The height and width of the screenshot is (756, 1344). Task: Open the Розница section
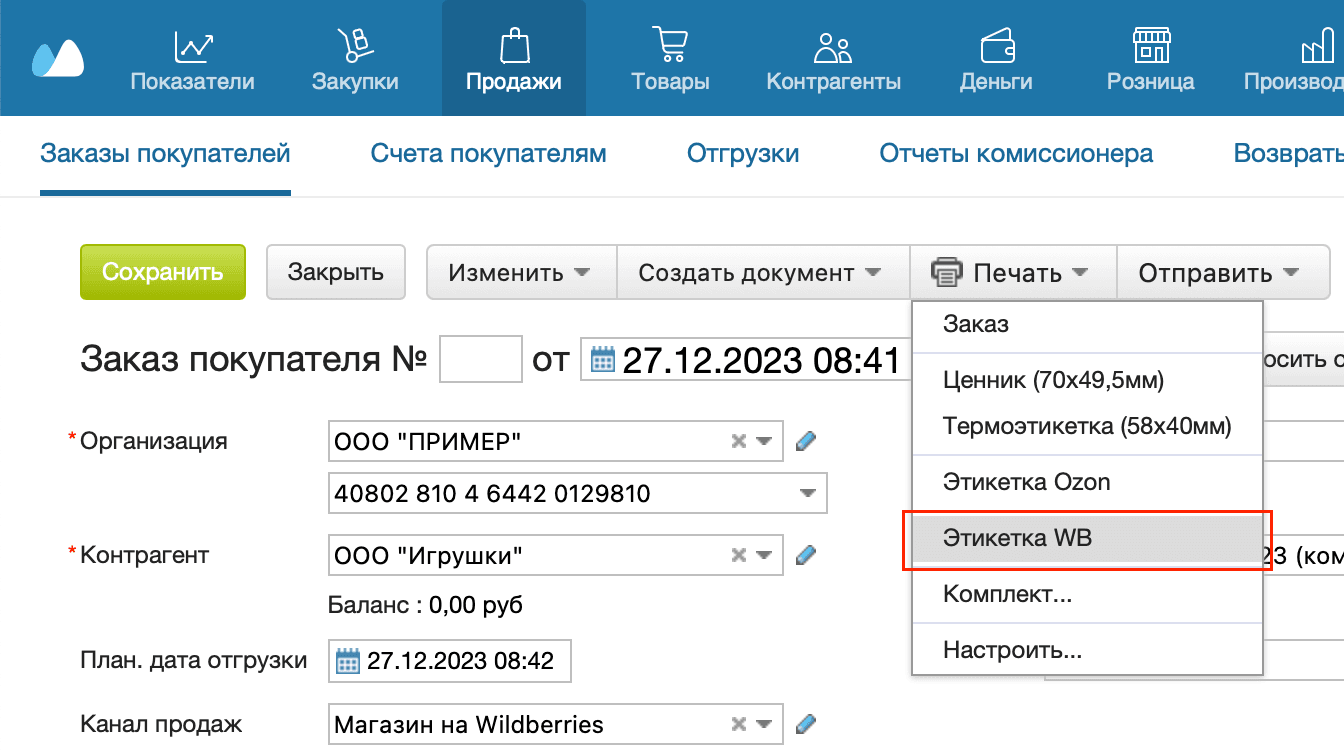click(x=1150, y=58)
